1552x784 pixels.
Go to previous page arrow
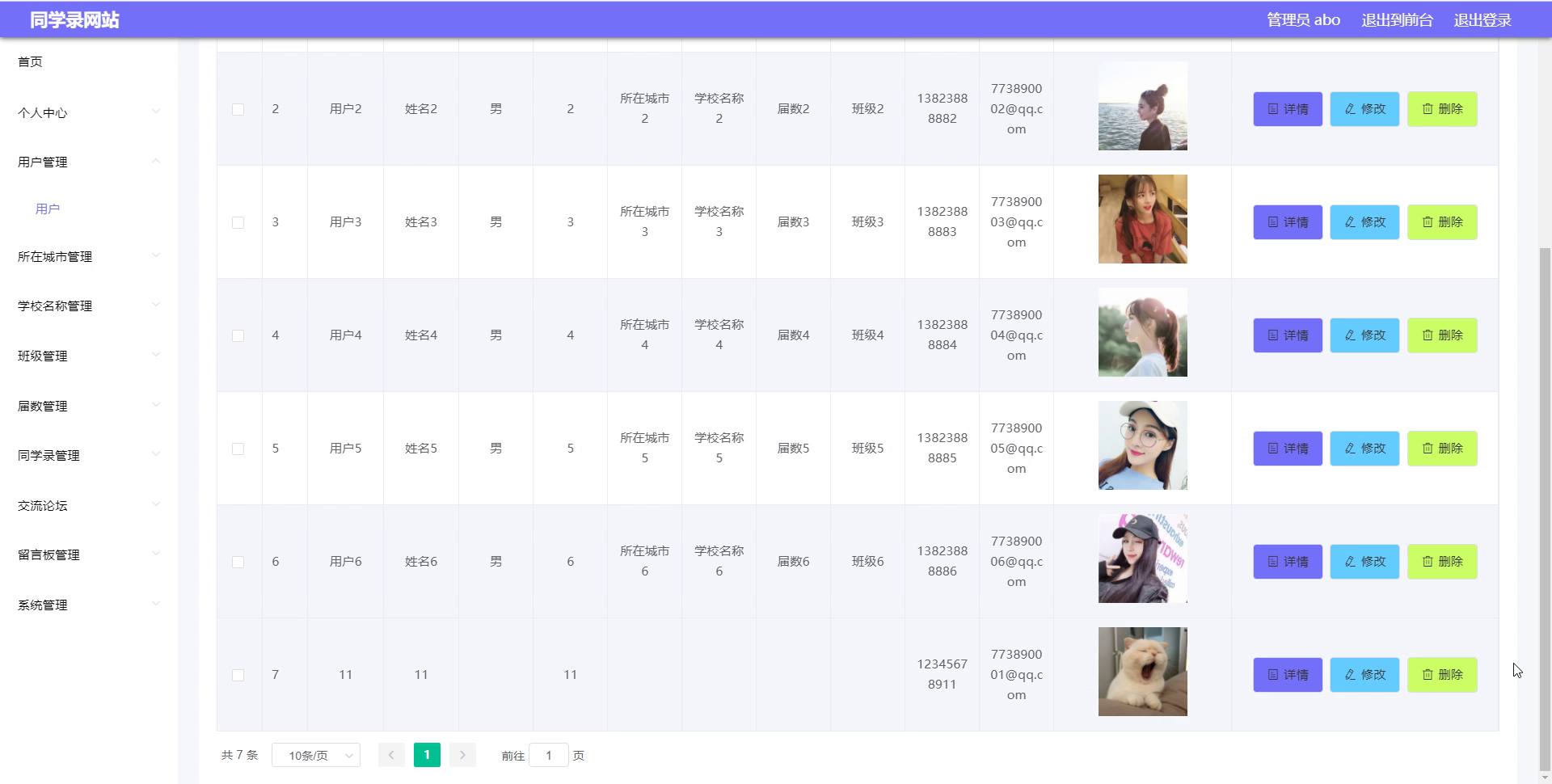coord(391,755)
